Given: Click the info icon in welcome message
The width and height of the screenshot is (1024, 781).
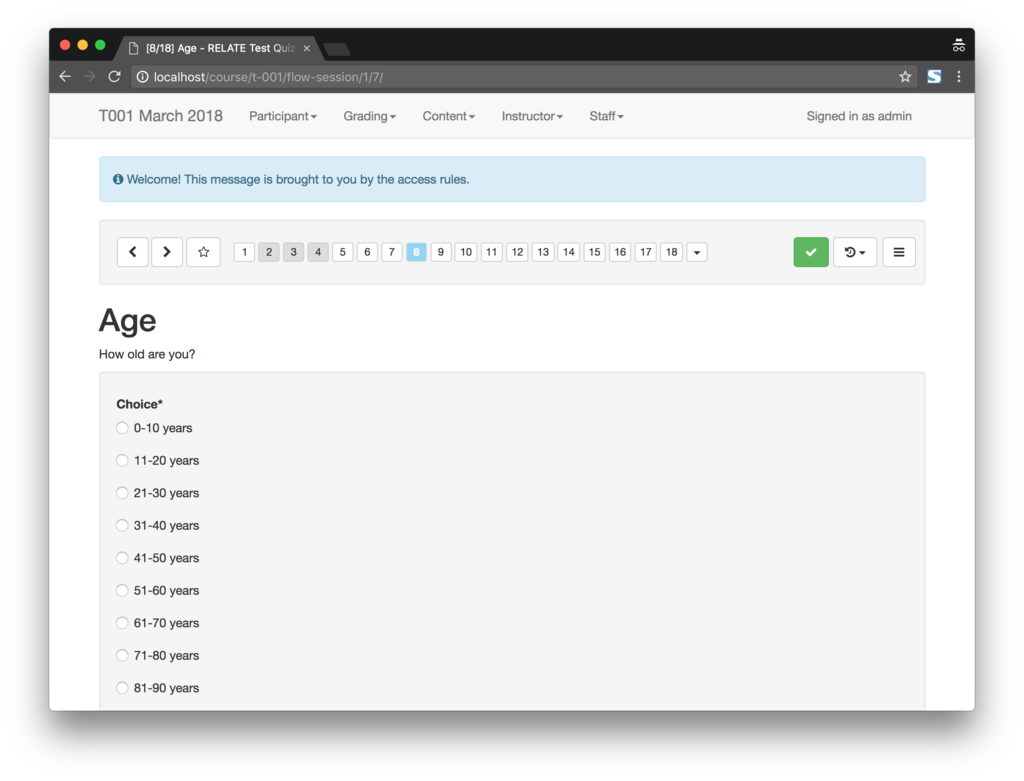Looking at the screenshot, I should 118,179.
